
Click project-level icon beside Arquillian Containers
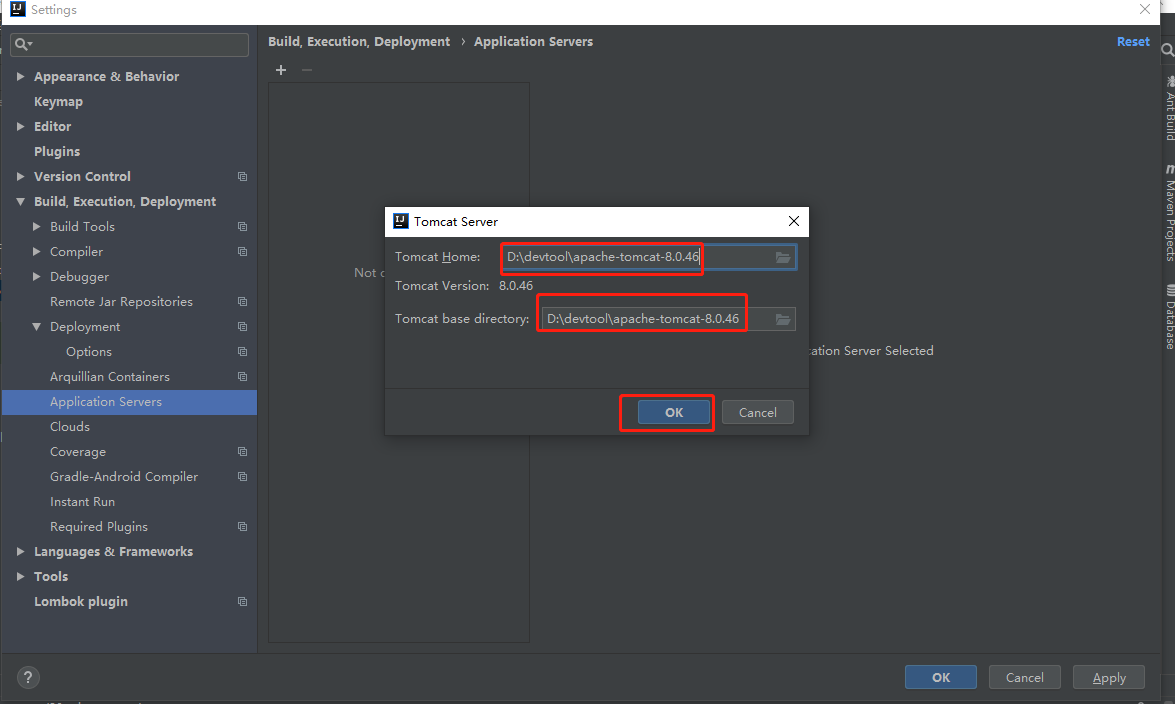(x=242, y=376)
